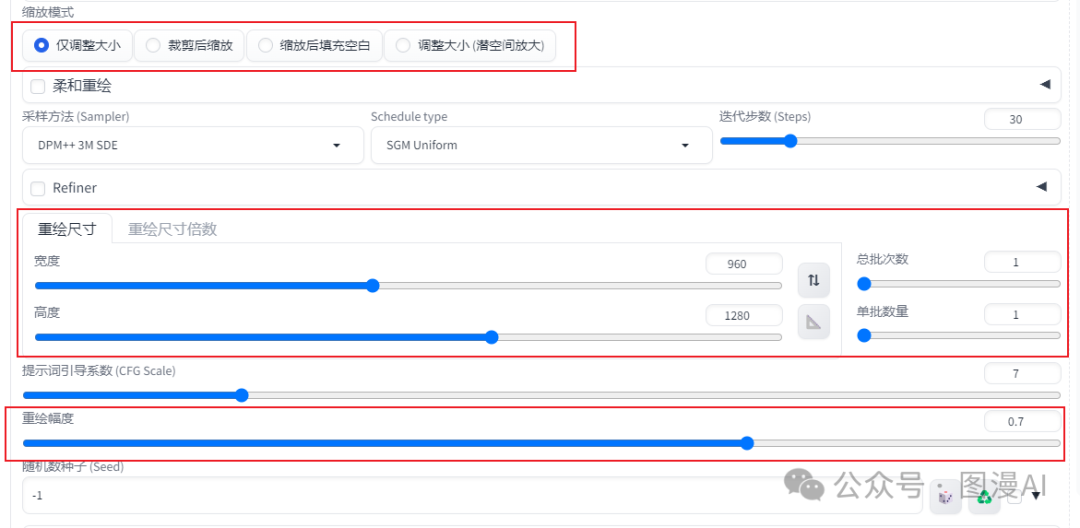The width and height of the screenshot is (1080, 528).
Task: Click the 缩放模式 label
Action: [x=48, y=12]
